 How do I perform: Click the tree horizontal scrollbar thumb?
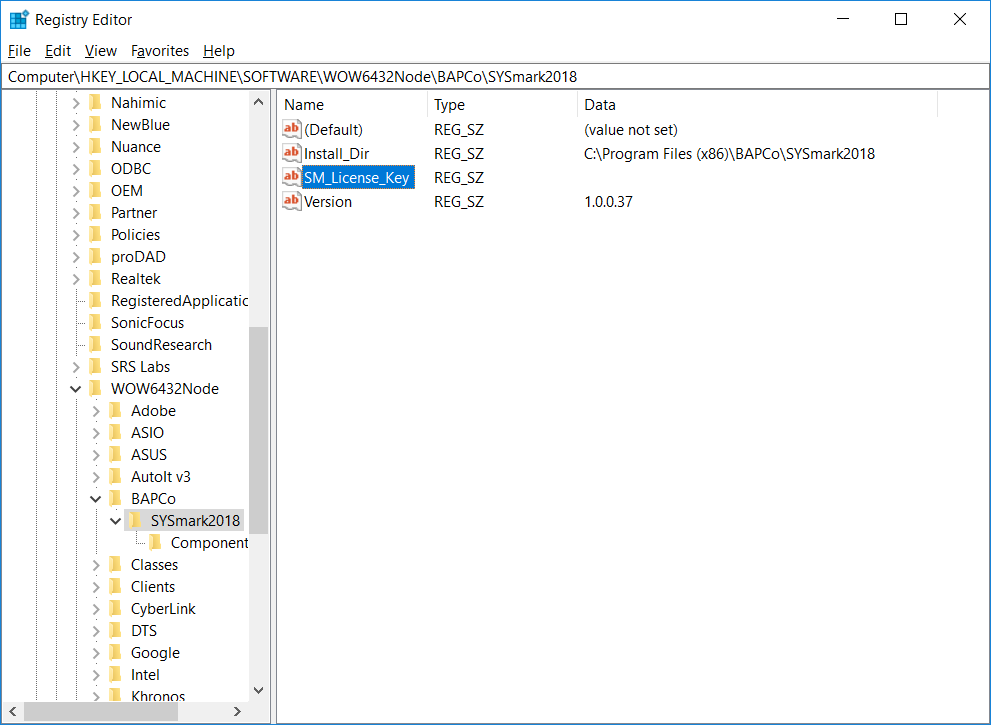101,712
